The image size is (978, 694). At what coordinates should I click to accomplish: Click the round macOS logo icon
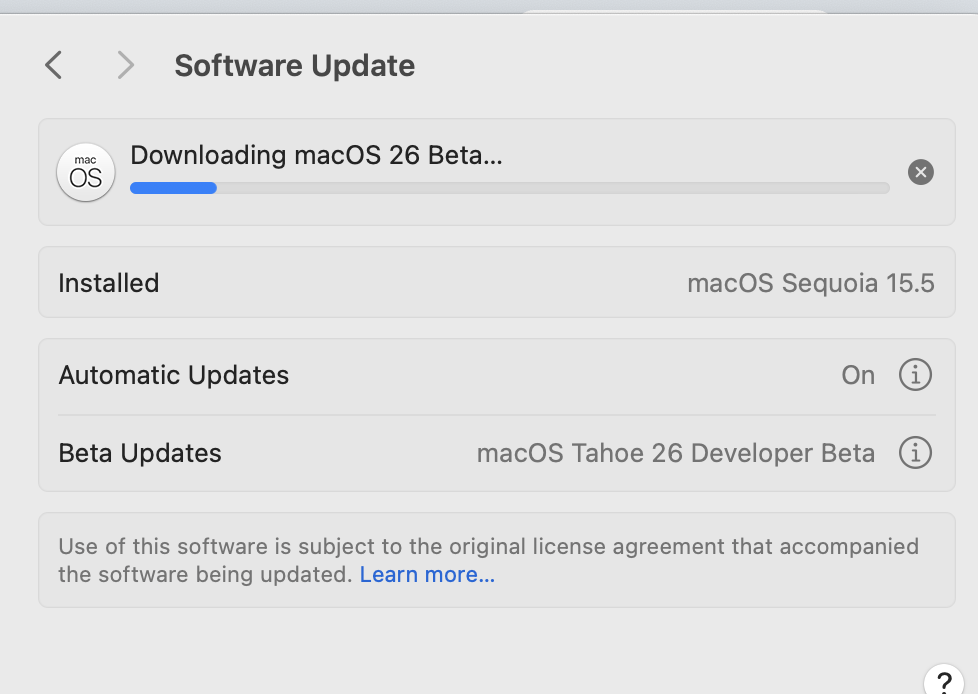86,172
